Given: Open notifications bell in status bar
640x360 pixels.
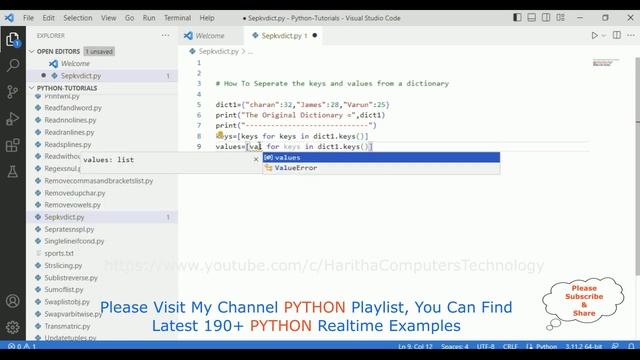Looking at the screenshot, I should (x=631, y=347).
